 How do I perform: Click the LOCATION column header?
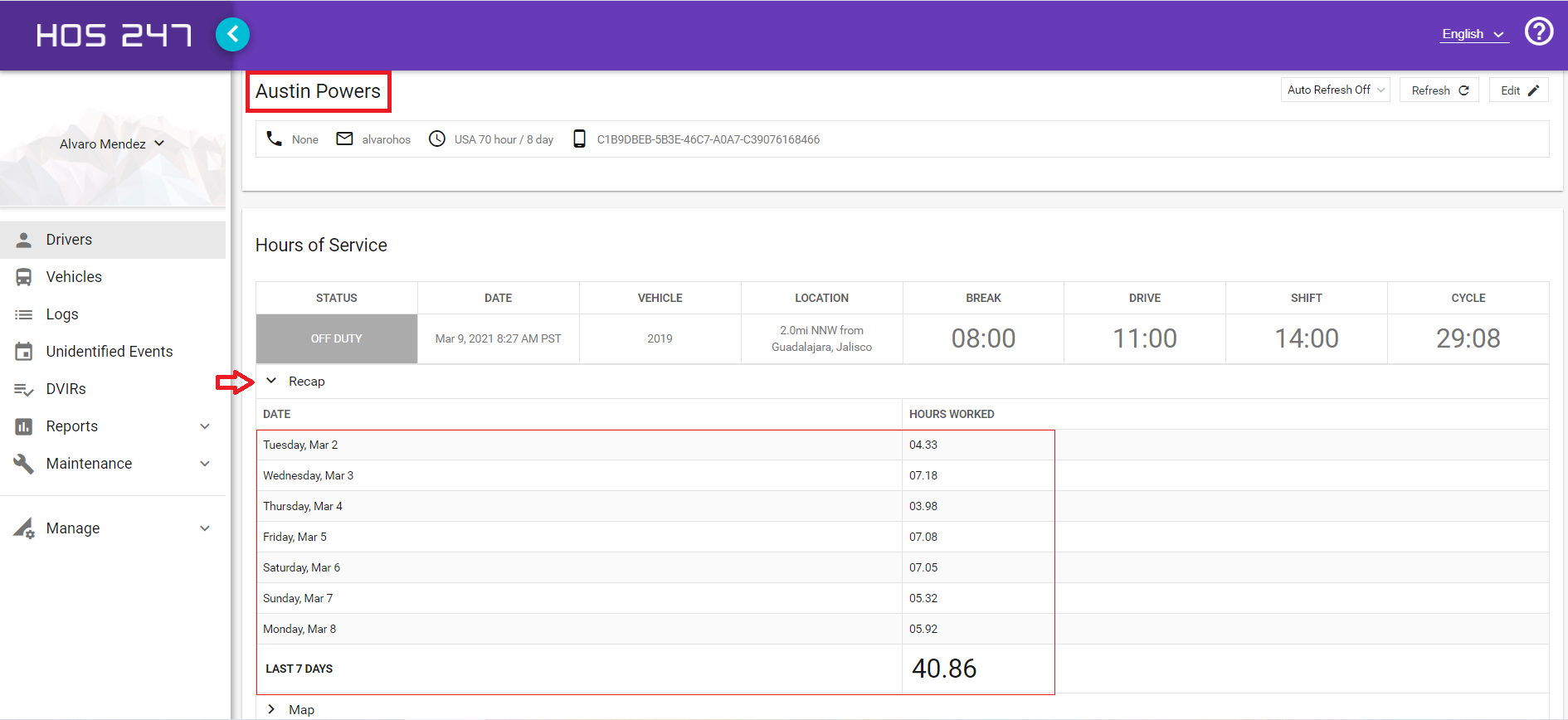click(822, 298)
